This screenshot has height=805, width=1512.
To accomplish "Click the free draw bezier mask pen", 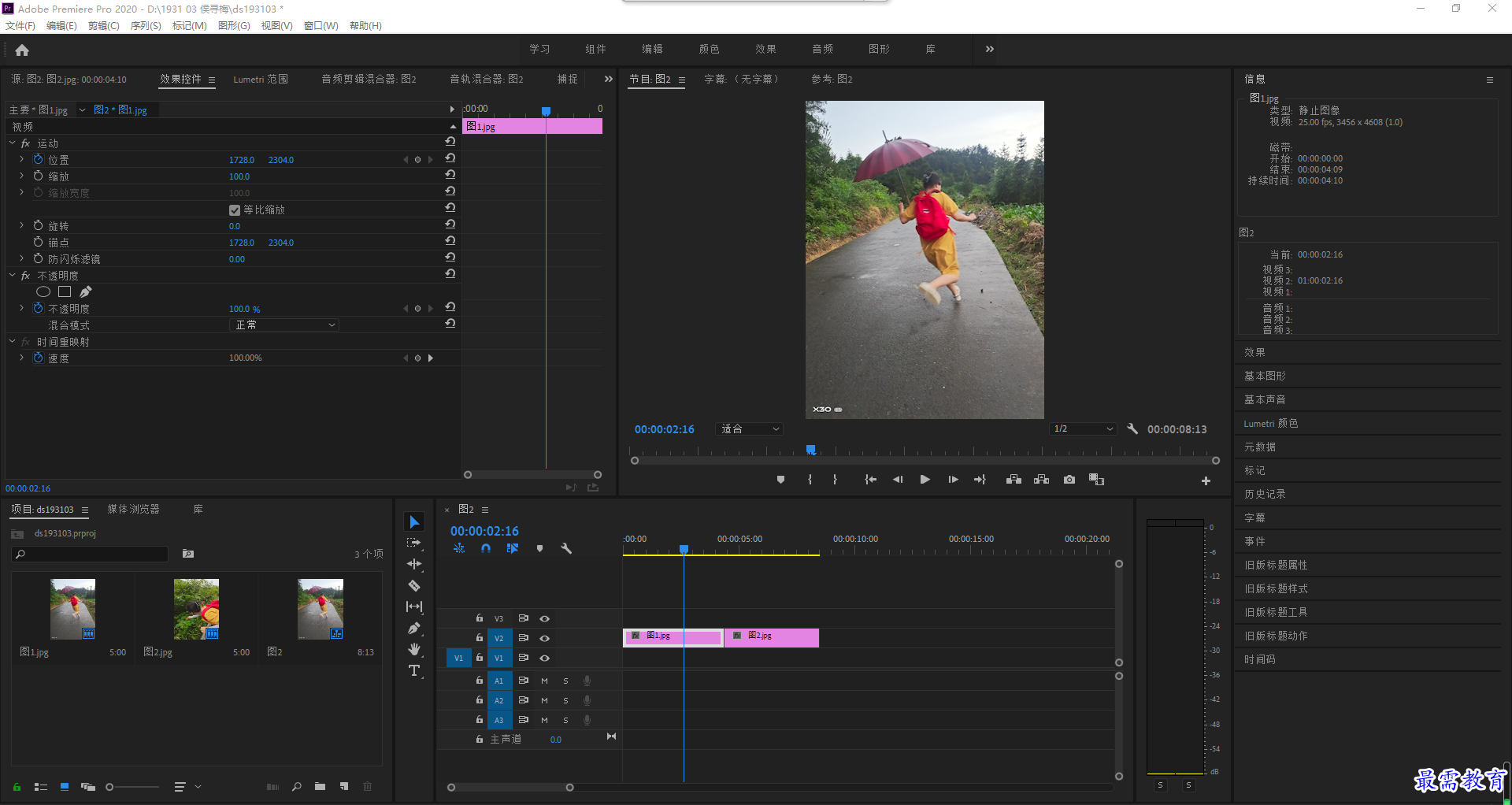I will [85, 292].
